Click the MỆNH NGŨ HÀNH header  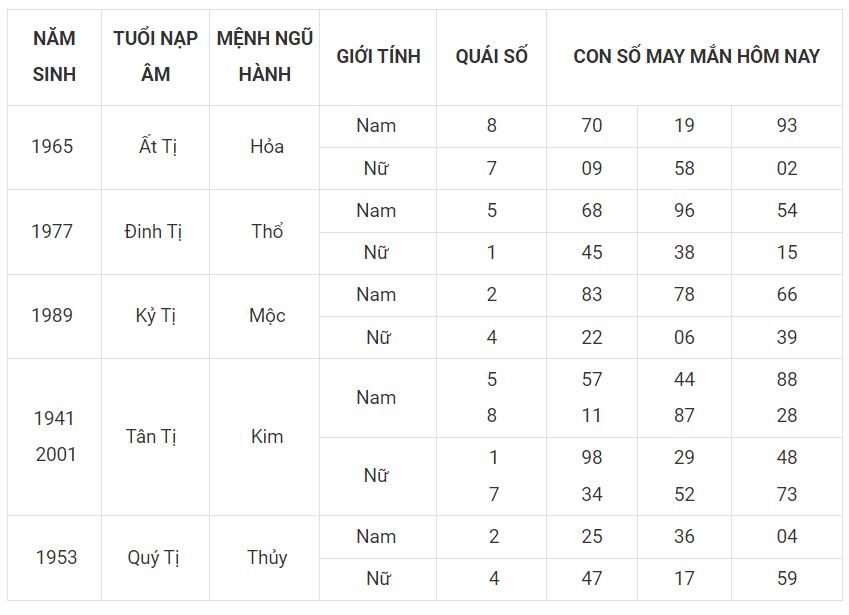[x=264, y=57]
